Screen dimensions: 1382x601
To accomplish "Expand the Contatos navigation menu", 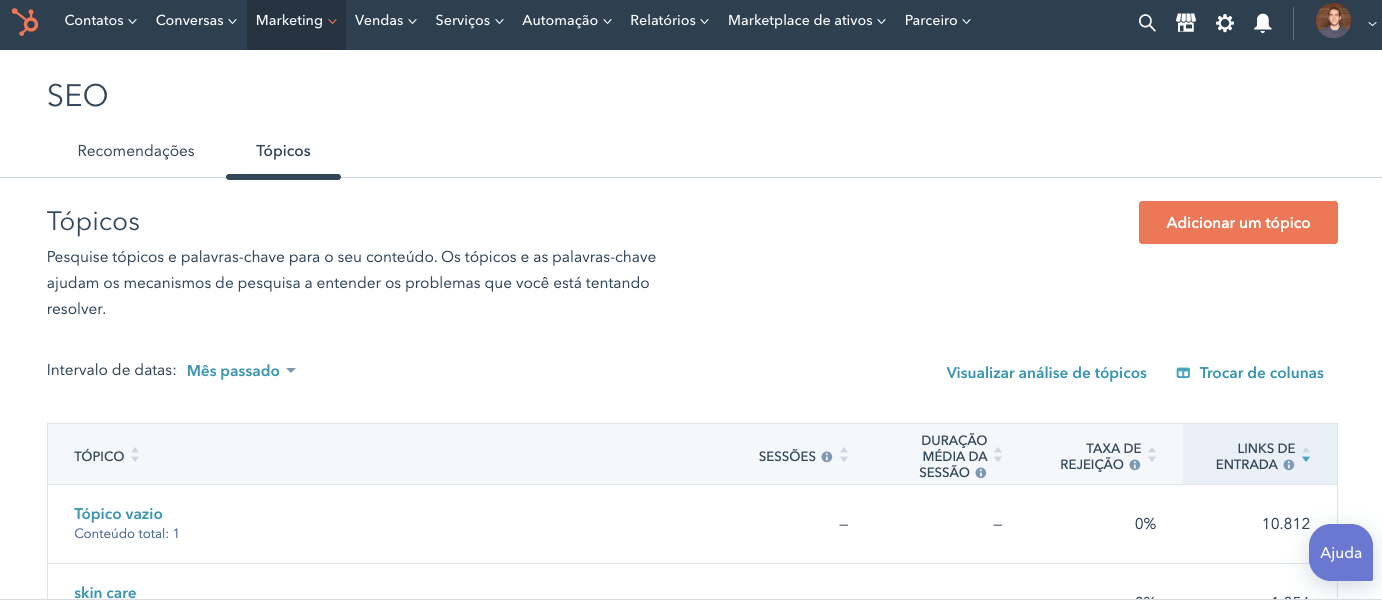I will [x=100, y=21].
